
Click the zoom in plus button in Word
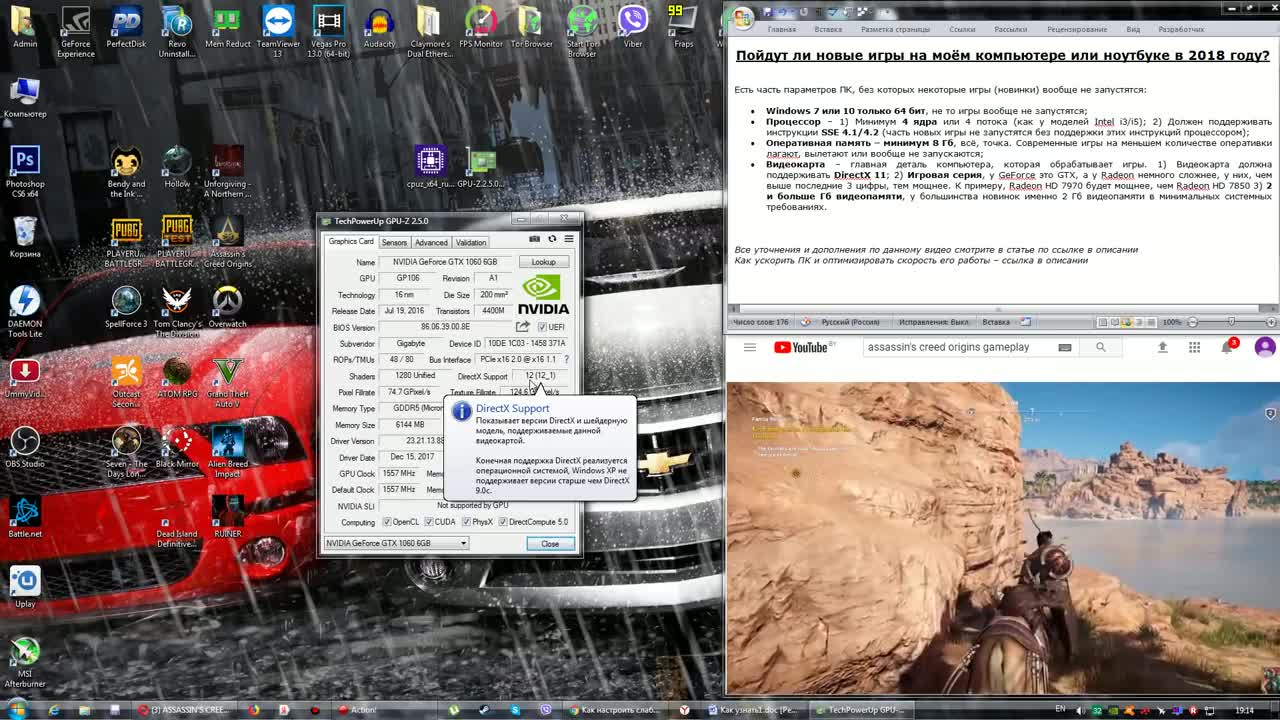[x=1271, y=322]
